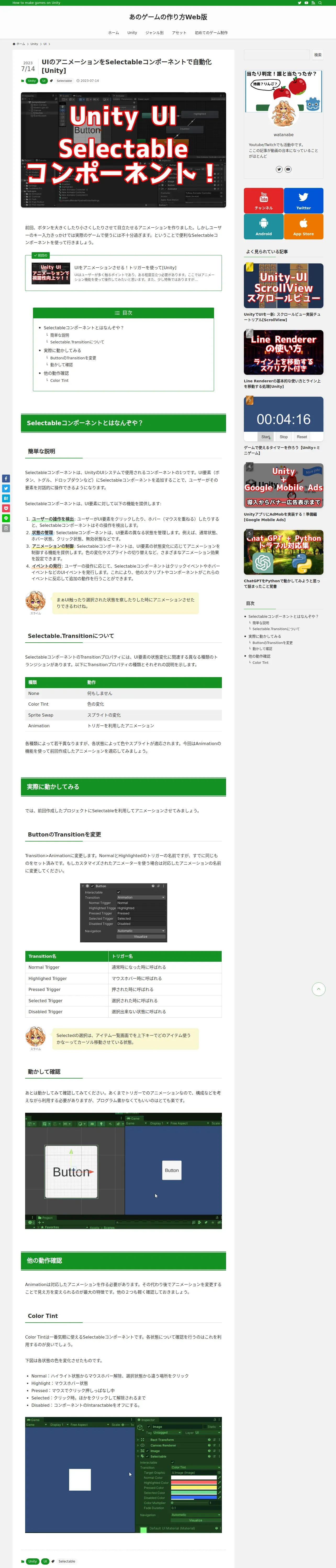The image size is (336, 1568).
Task: Click sidebar TOC link Color Tint
Action: (x=260, y=662)
